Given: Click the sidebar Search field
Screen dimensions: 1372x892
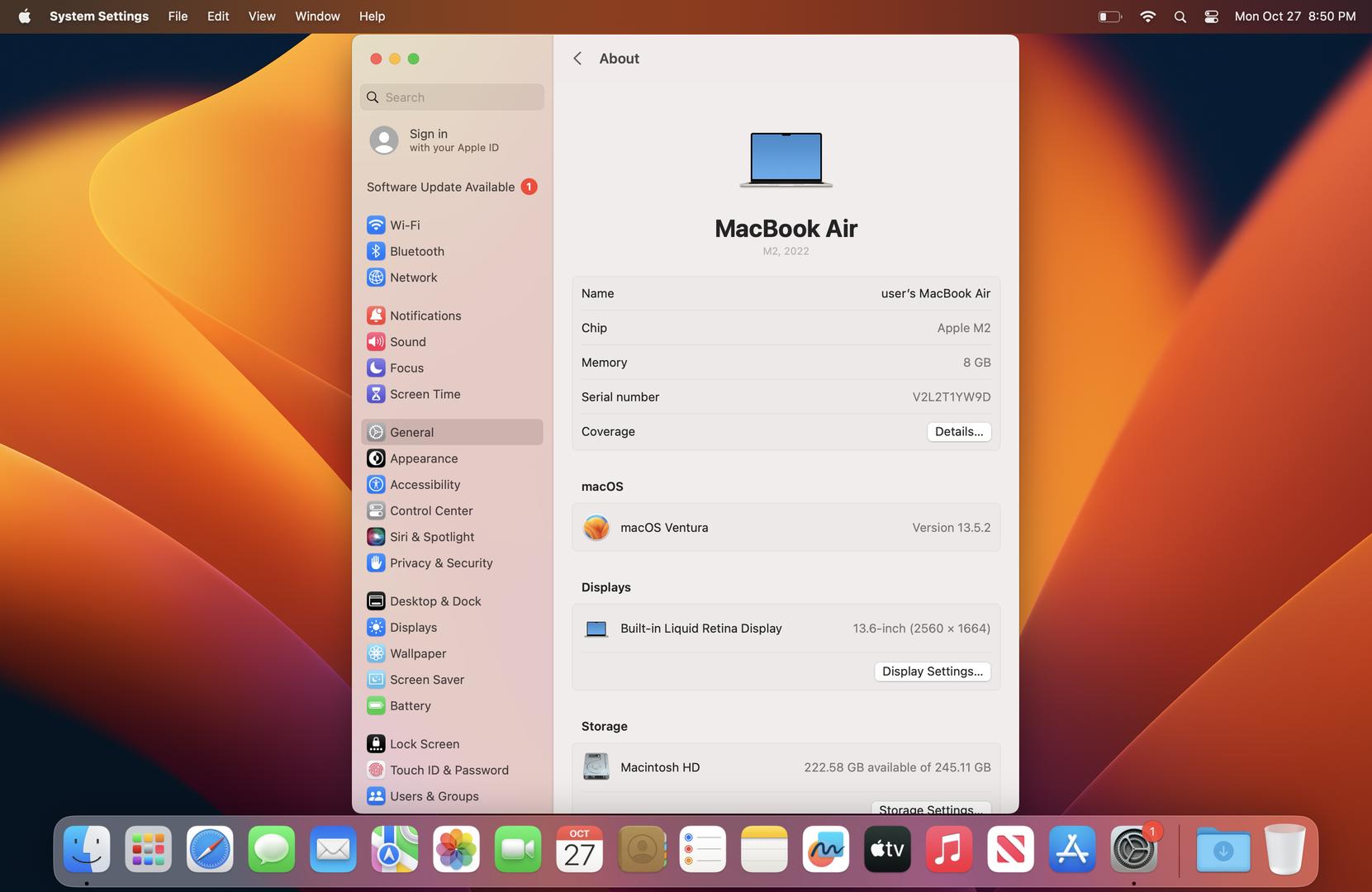Looking at the screenshot, I should point(452,97).
